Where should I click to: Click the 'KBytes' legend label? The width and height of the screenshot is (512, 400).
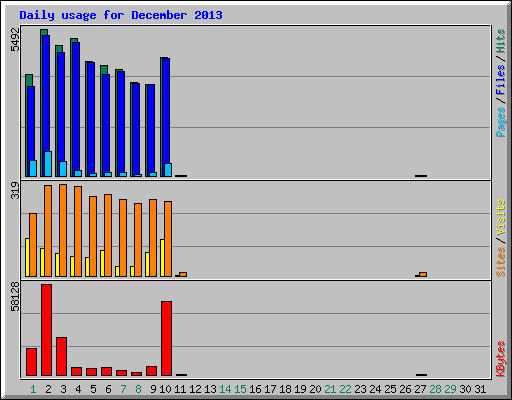[501, 359]
